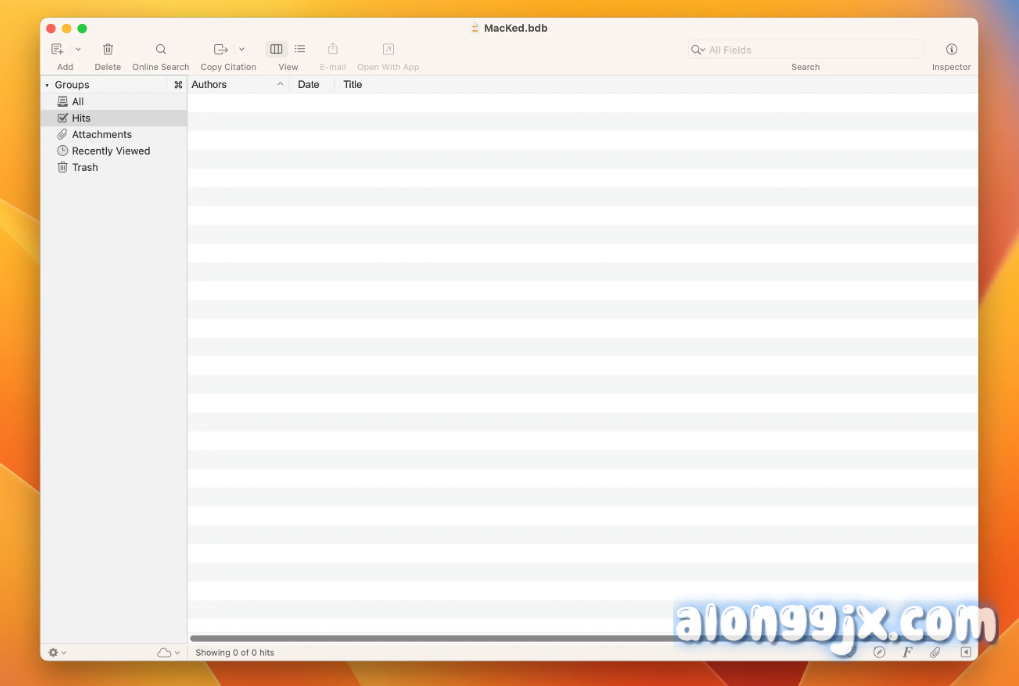Open the Add button dropdown arrow

78,49
